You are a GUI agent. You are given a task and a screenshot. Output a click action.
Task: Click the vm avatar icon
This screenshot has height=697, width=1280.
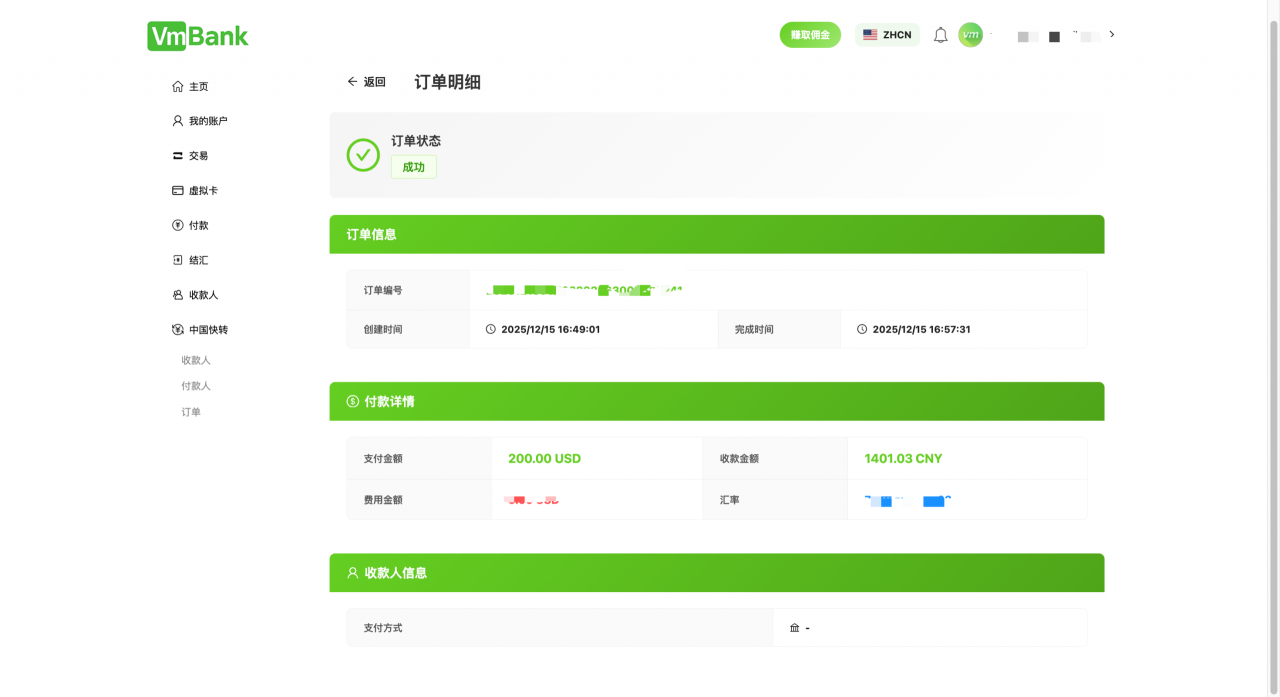point(970,34)
